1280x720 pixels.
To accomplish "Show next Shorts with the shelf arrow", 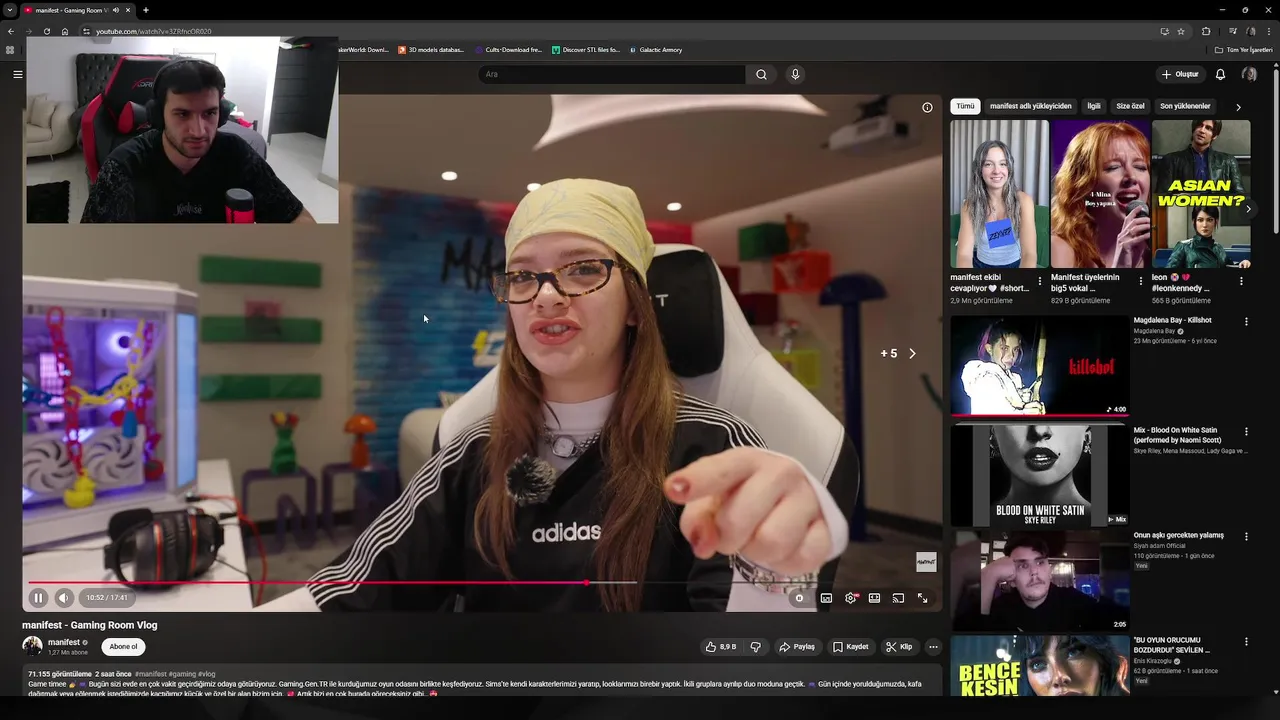I will 1248,209.
